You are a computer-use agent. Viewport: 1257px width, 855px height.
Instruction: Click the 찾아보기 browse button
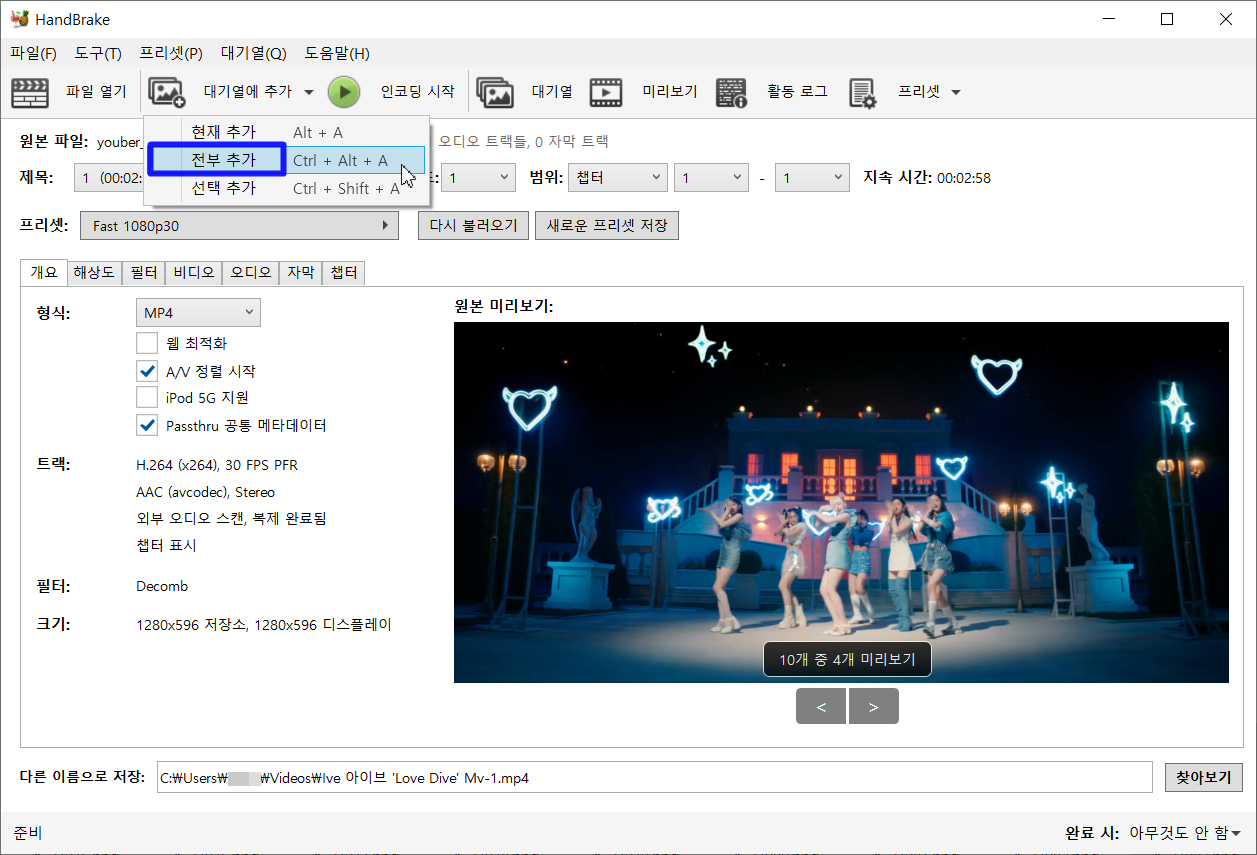coord(1204,777)
